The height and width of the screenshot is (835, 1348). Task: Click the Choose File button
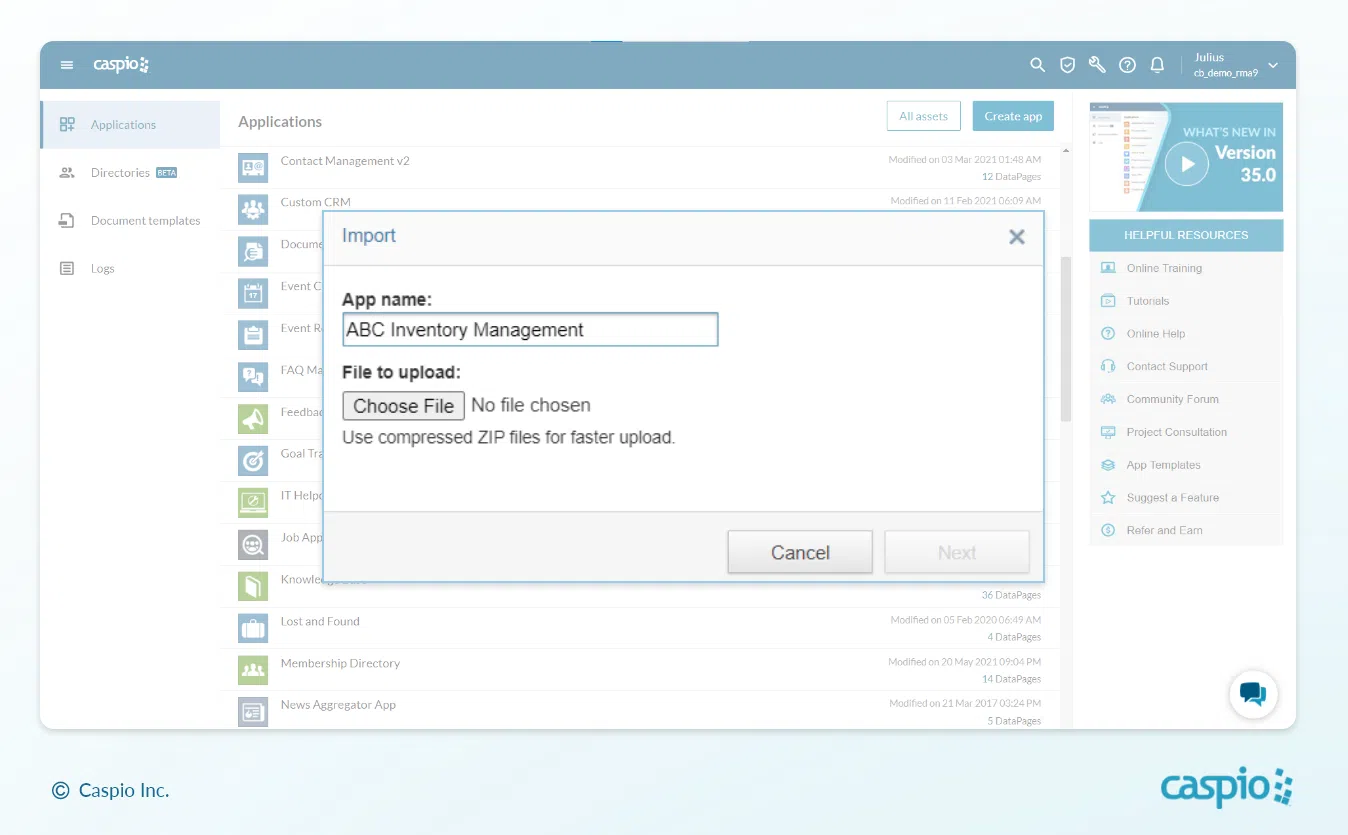(x=403, y=406)
